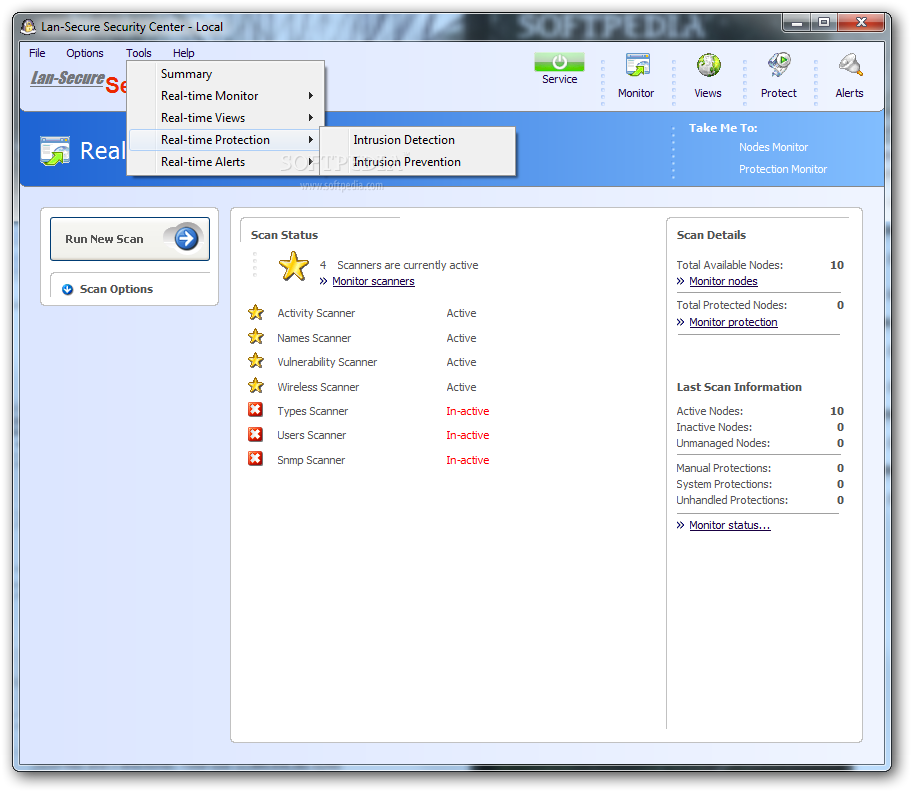Click the Names Scanner label

pyautogui.click(x=314, y=338)
